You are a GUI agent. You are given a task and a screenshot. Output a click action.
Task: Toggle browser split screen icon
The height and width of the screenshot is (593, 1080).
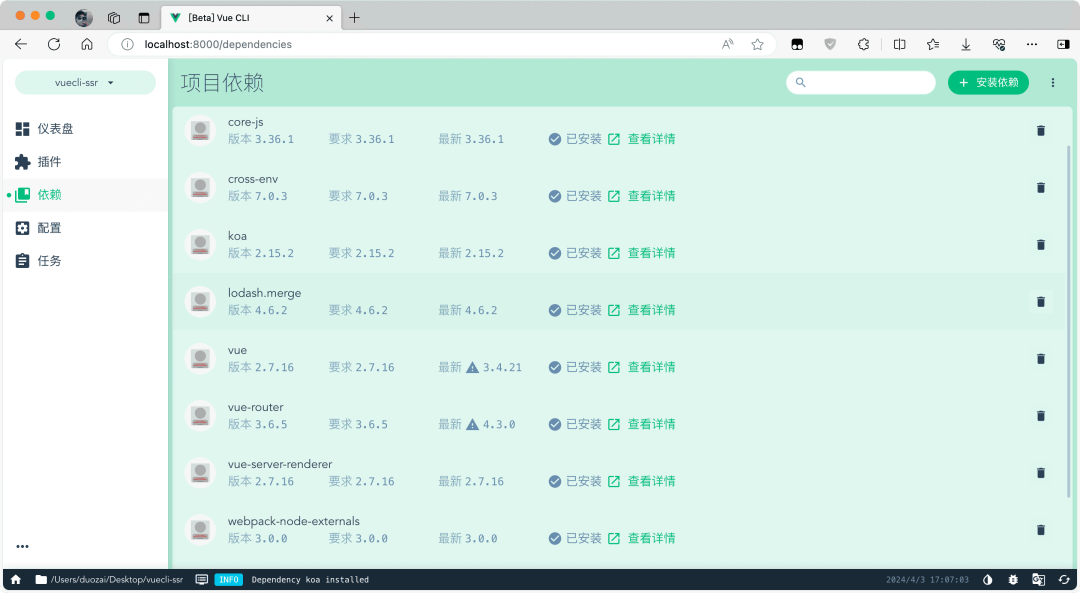(900, 44)
